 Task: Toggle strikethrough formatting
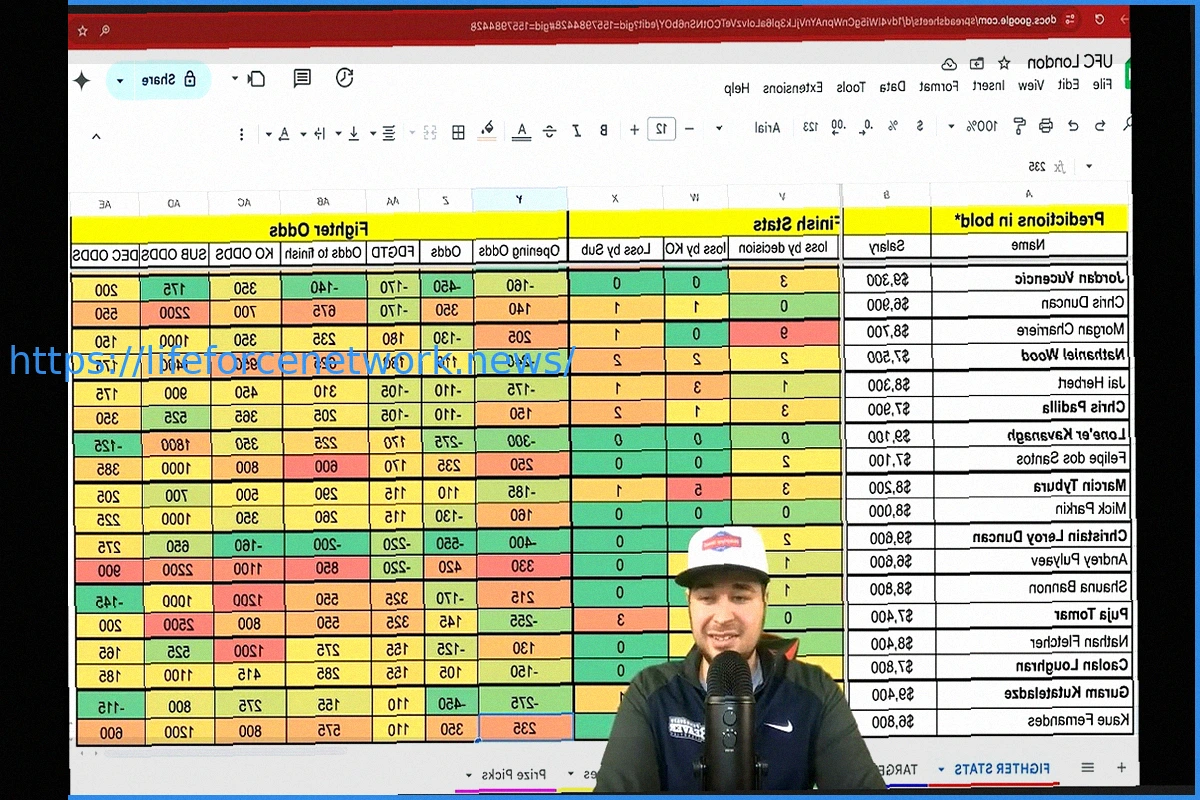pyautogui.click(x=549, y=131)
